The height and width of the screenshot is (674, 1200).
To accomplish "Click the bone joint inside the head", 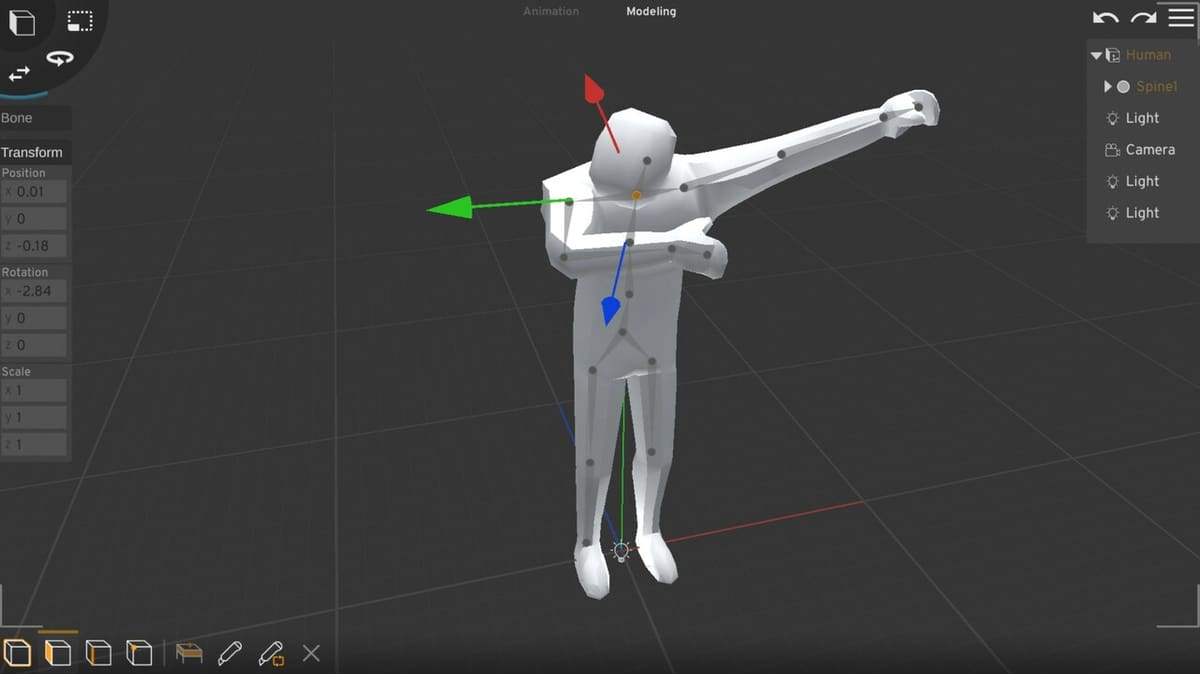I will (647, 161).
